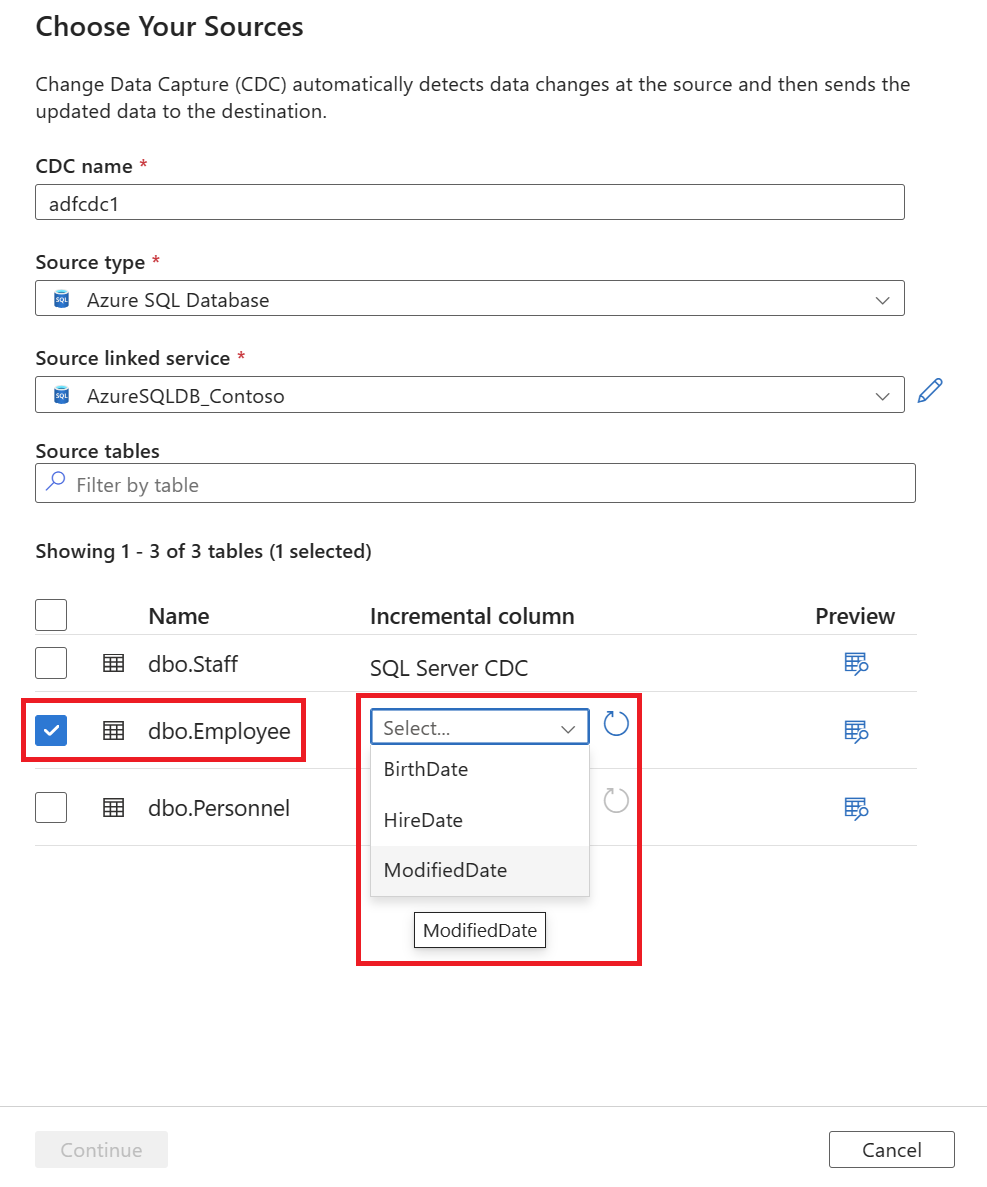
Task: Expand the Source linked service dropdown
Action: pyautogui.click(x=470, y=396)
